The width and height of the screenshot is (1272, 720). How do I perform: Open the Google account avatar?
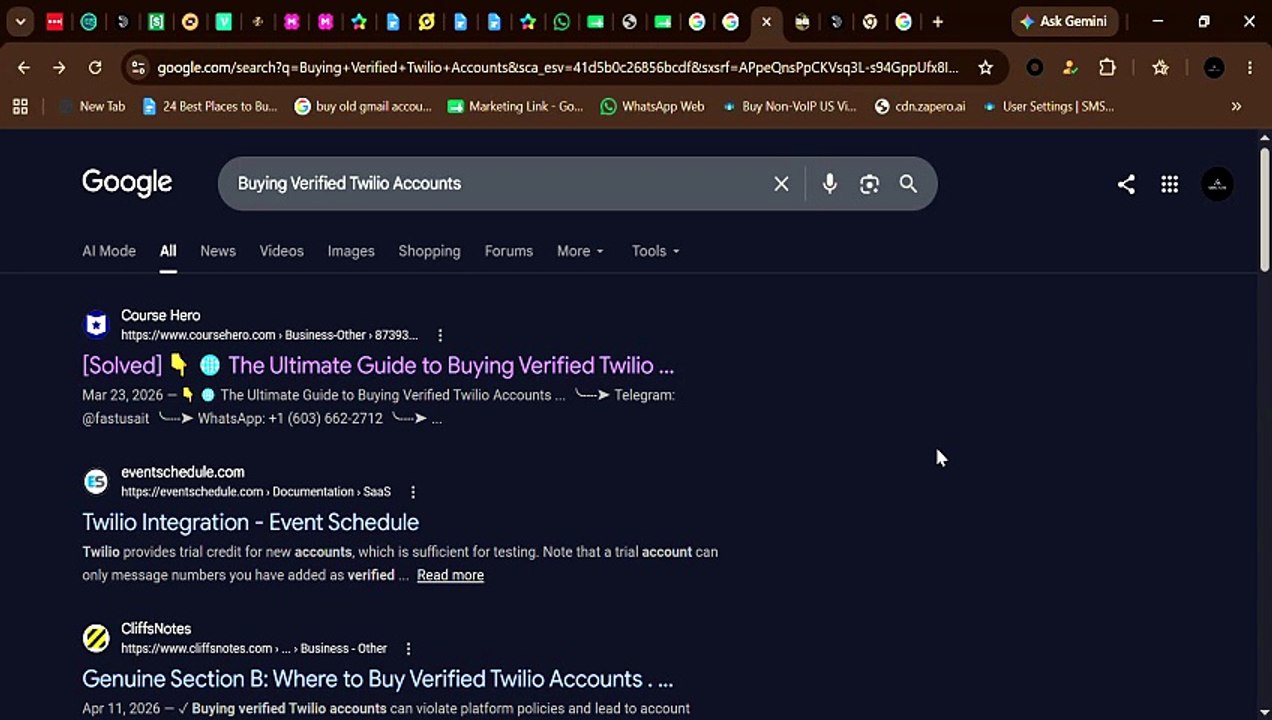[1217, 184]
